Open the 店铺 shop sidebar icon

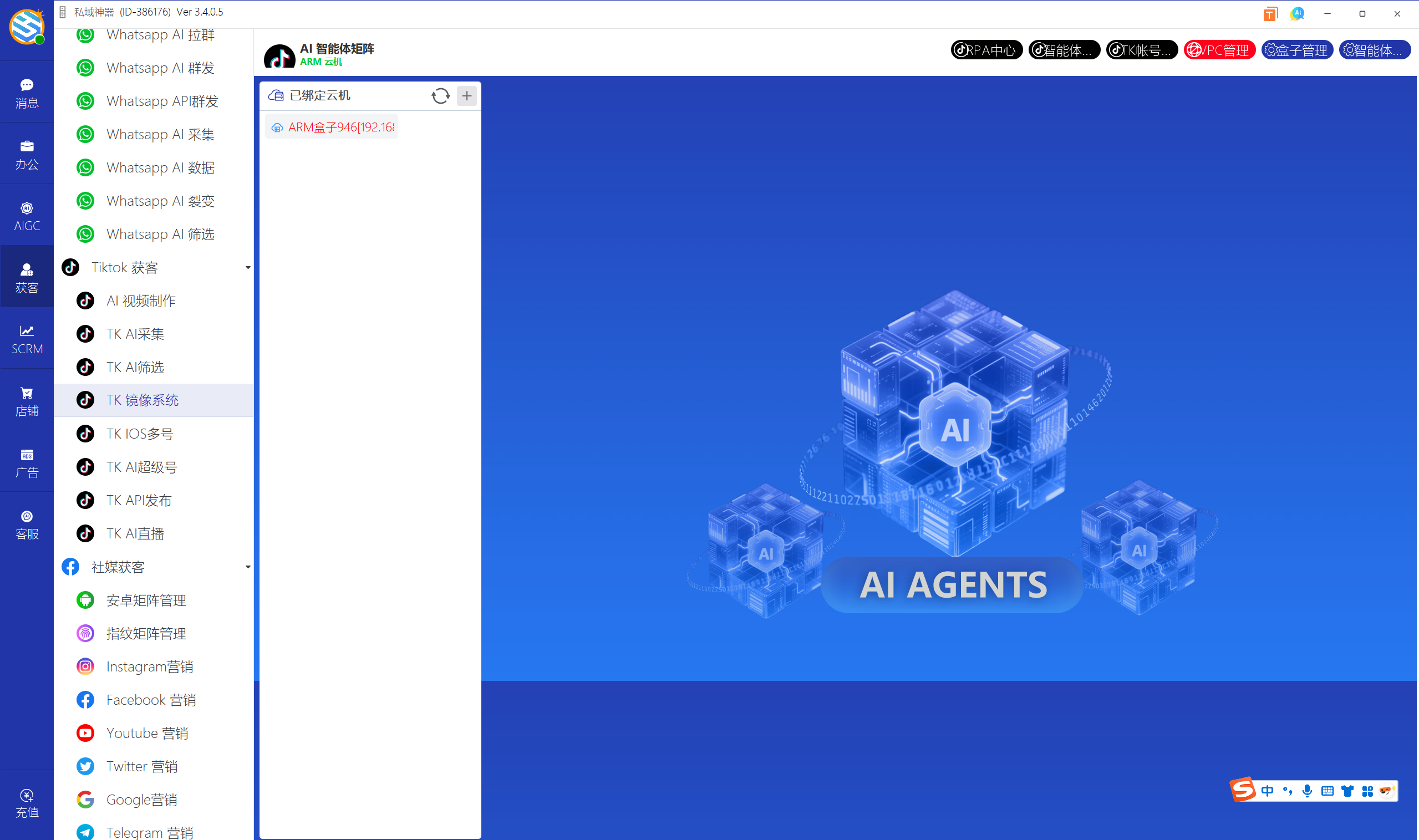(x=27, y=401)
